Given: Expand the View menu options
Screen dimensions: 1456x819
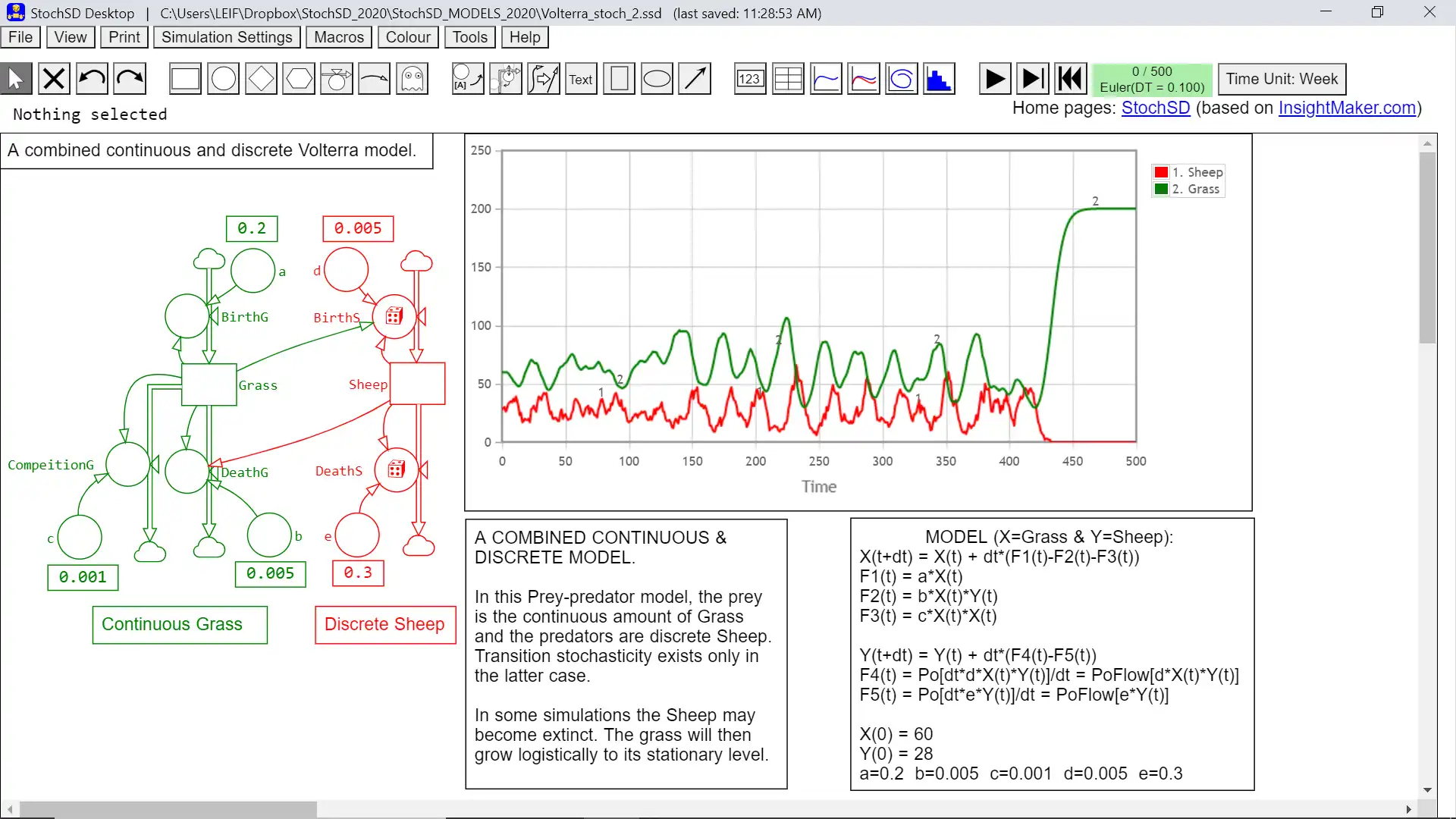Looking at the screenshot, I should pyautogui.click(x=70, y=37).
